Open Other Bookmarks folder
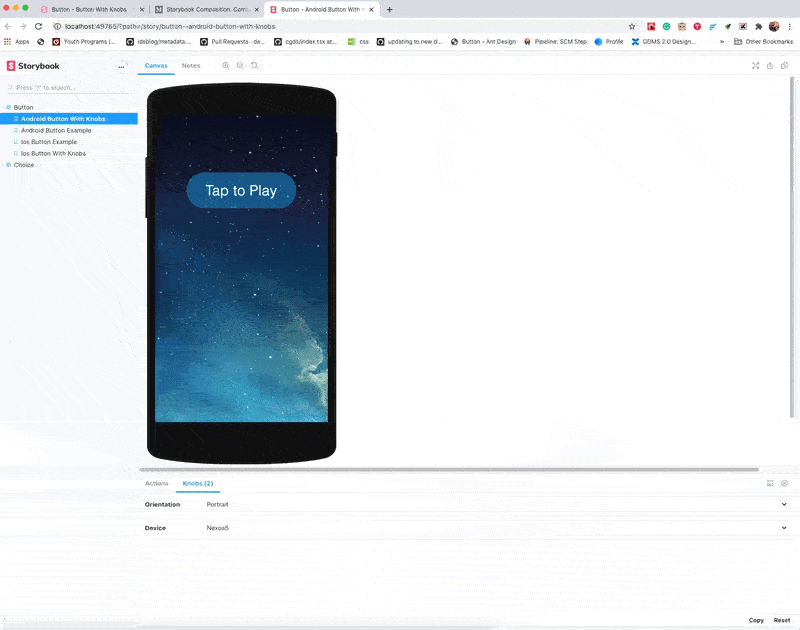 (x=764, y=42)
